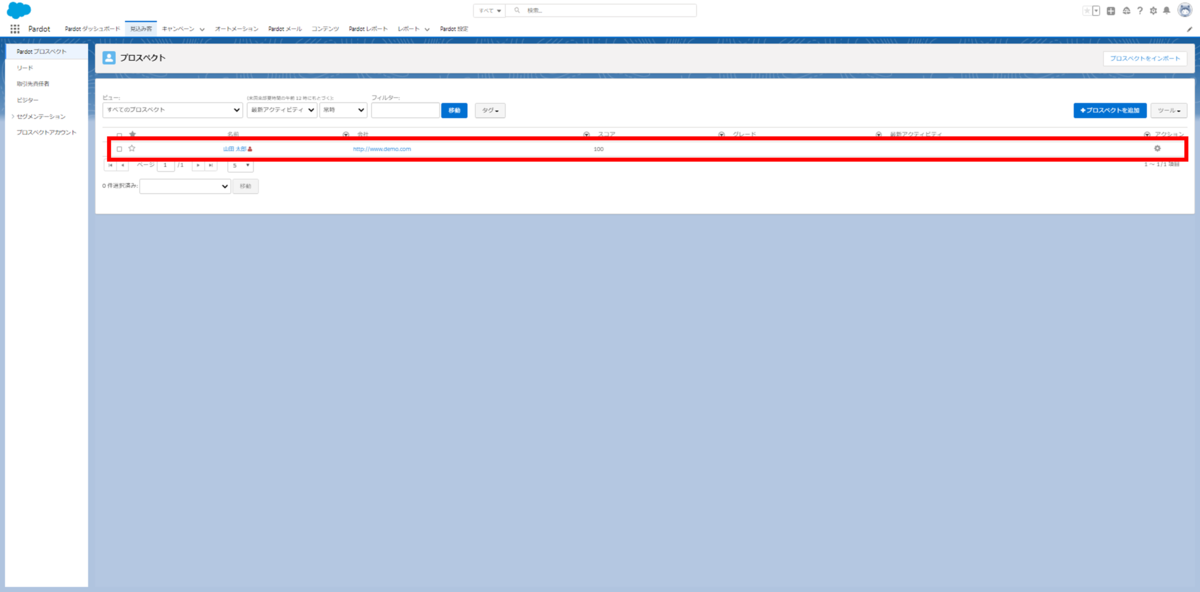Switch to the 見込み客 tab
1200x592 pixels.
pyautogui.click(x=141, y=29)
